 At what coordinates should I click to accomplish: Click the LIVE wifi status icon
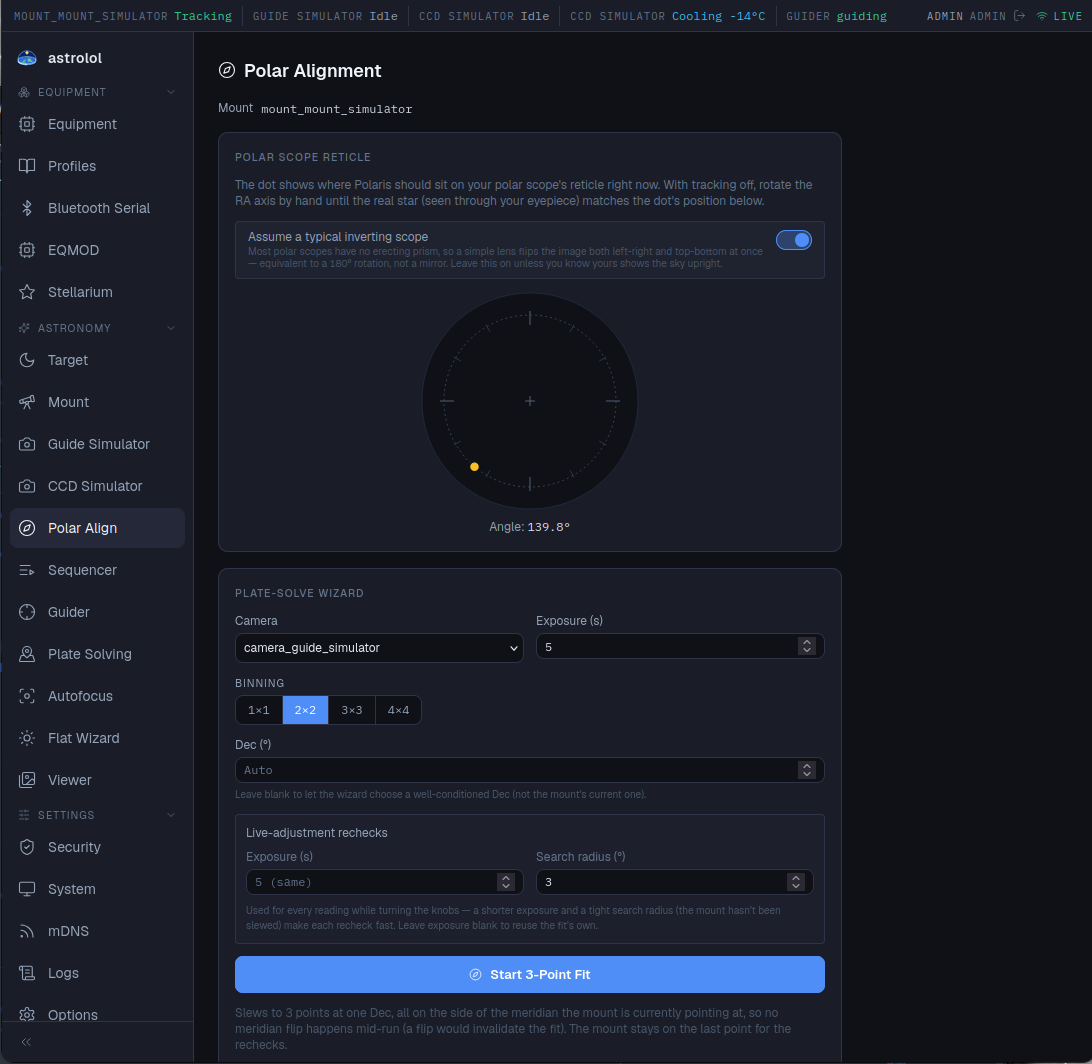tap(1042, 15)
